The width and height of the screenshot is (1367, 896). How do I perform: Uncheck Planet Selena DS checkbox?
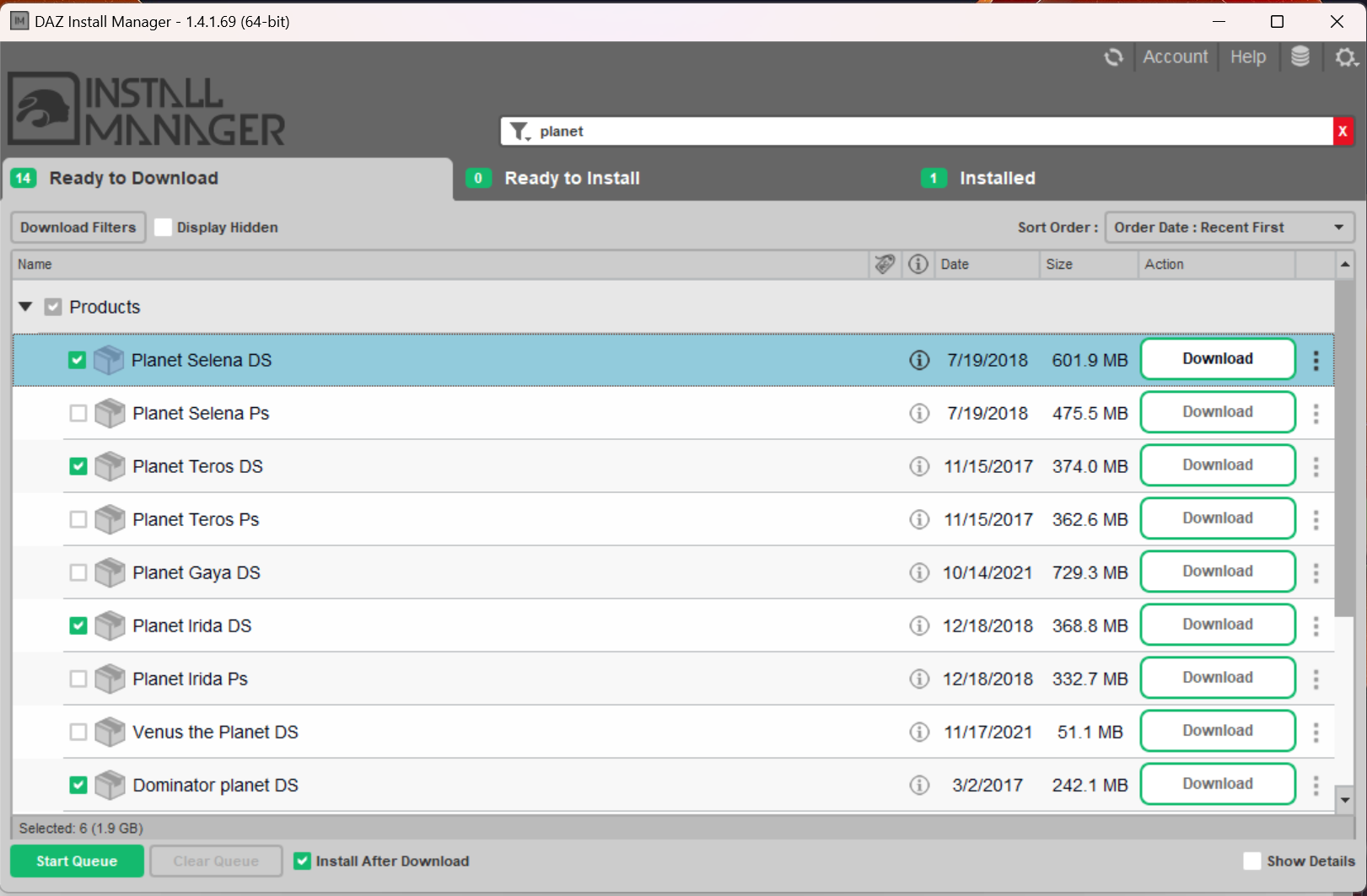pyautogui.click(x=78, y=360)
